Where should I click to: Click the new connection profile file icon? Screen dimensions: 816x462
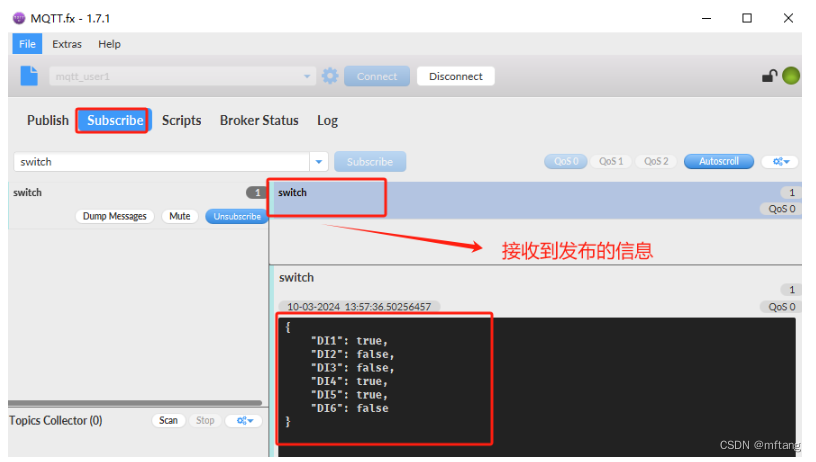click(29, 76)
